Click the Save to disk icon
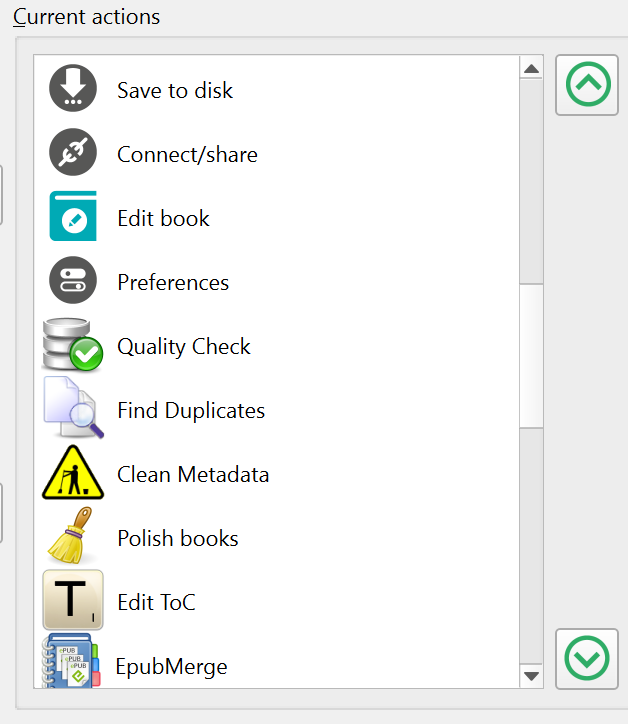Screen dimensions: 628x724 click(73, 90)
